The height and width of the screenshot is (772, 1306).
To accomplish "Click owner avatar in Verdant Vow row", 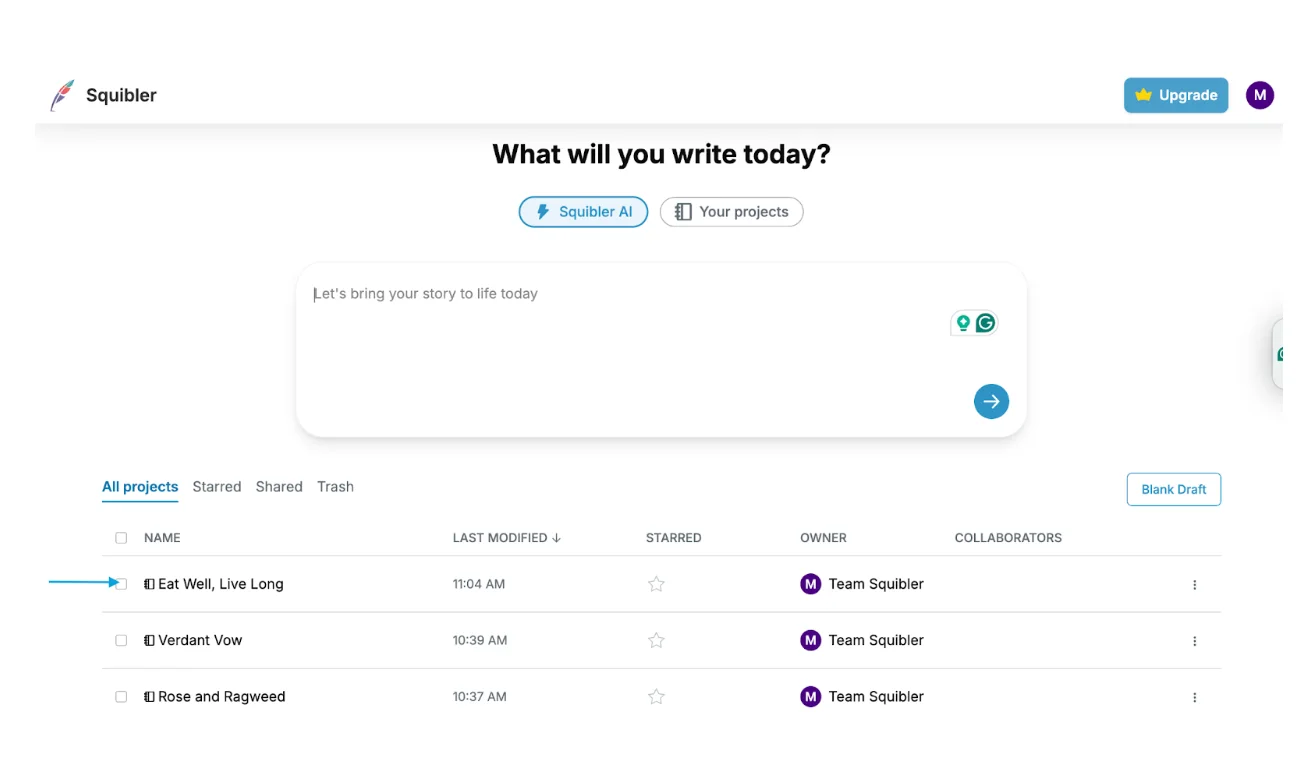I will [810, 640].
